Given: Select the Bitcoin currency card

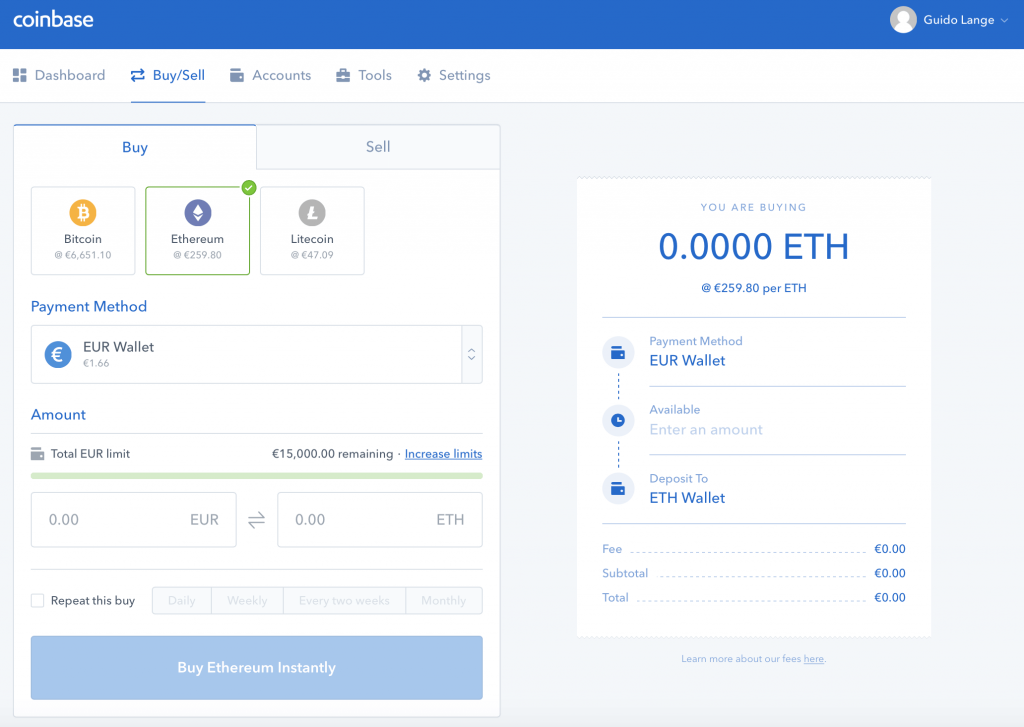Looking at the screenshot, I should click(83, 231).
